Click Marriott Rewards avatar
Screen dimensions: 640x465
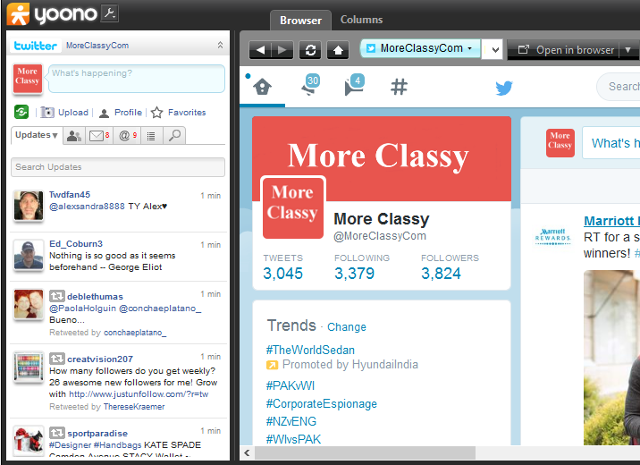coord(553,236)
